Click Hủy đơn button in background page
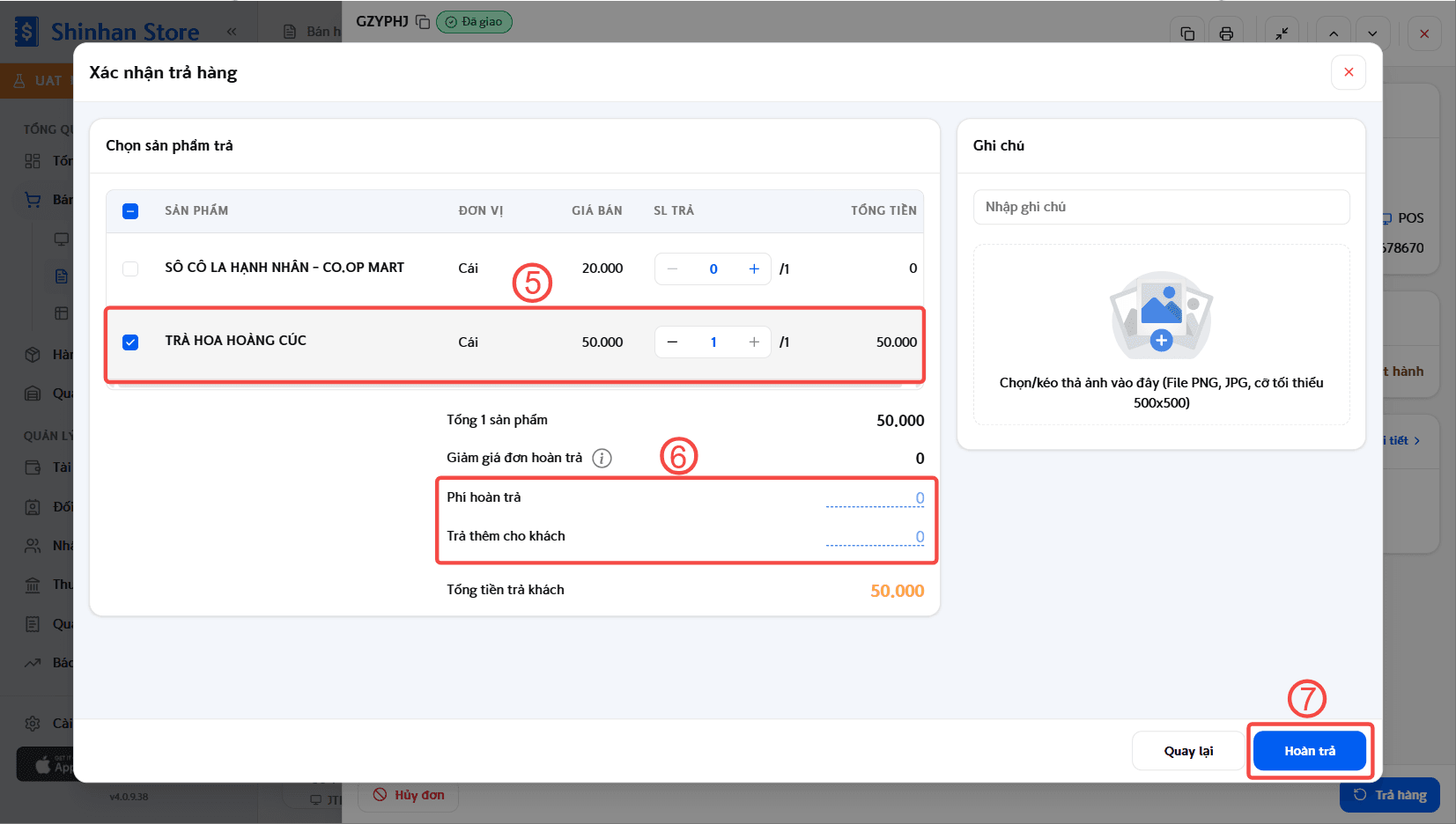 click(409, 795)
